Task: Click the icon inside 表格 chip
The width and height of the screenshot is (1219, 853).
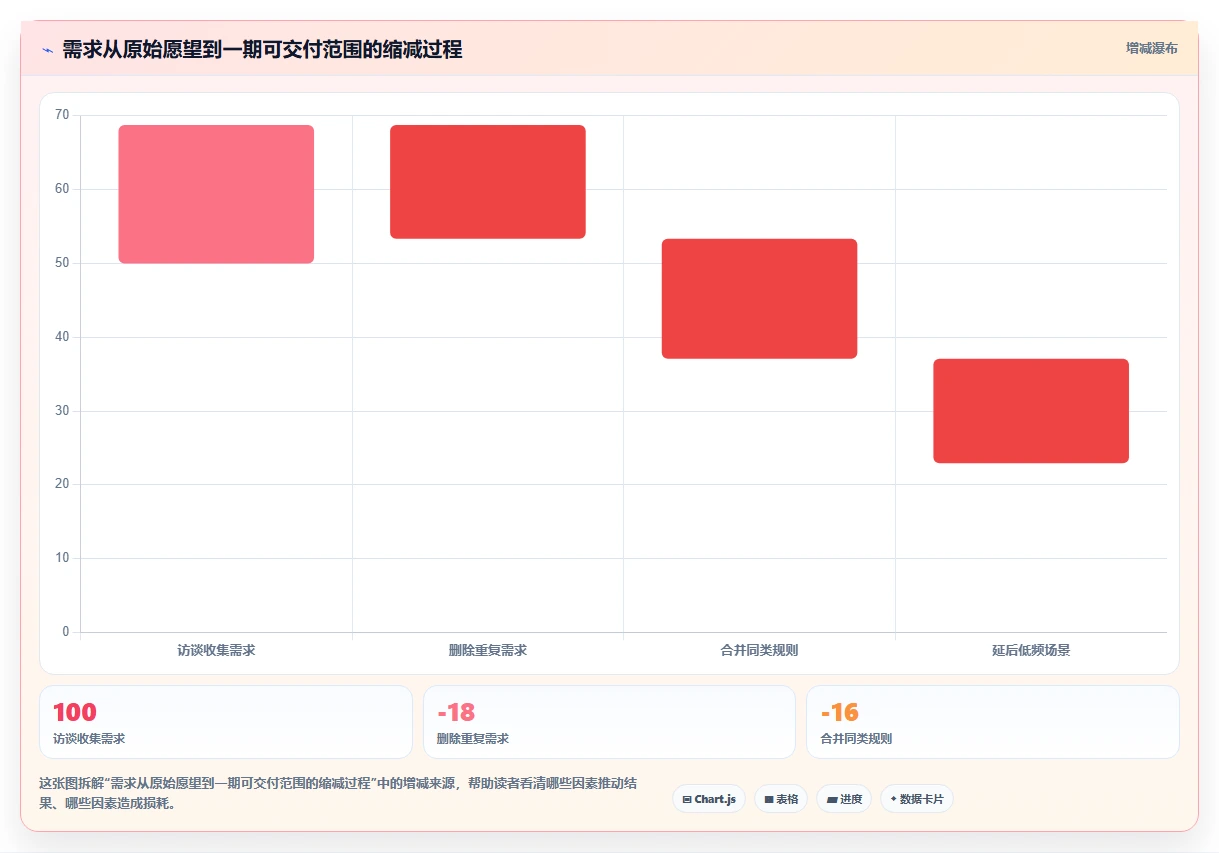Action: (769, 800)
